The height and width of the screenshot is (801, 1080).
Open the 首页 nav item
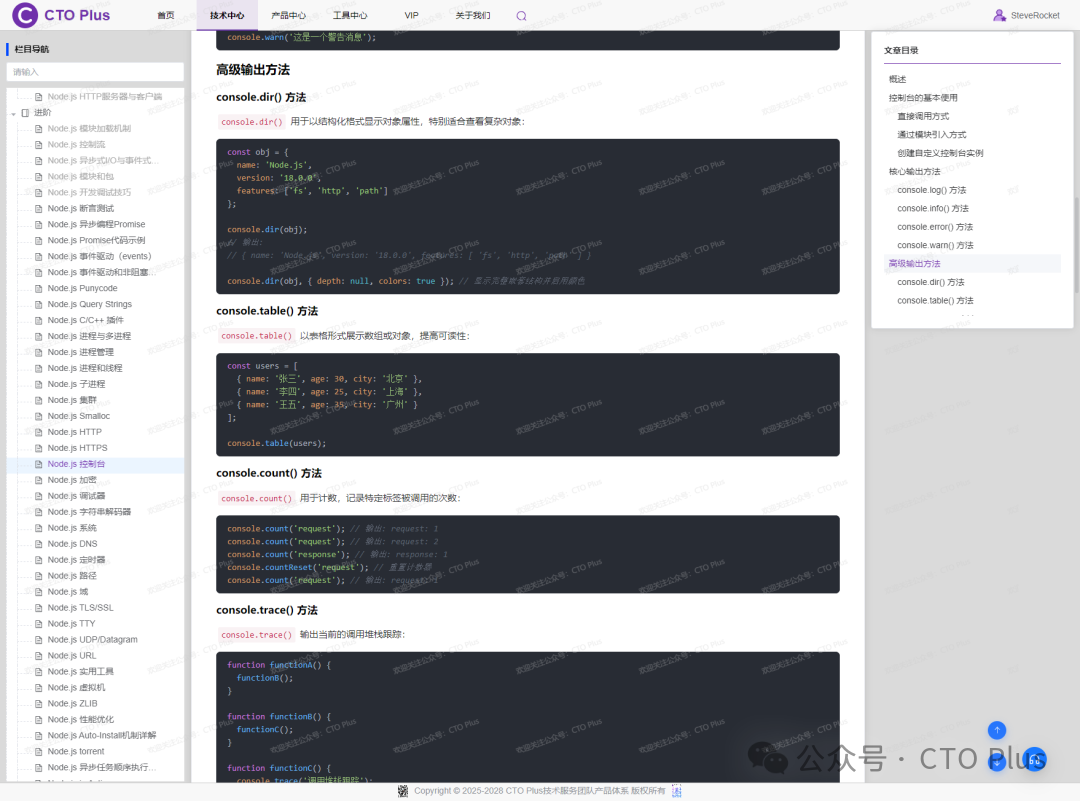pos(166,15)
